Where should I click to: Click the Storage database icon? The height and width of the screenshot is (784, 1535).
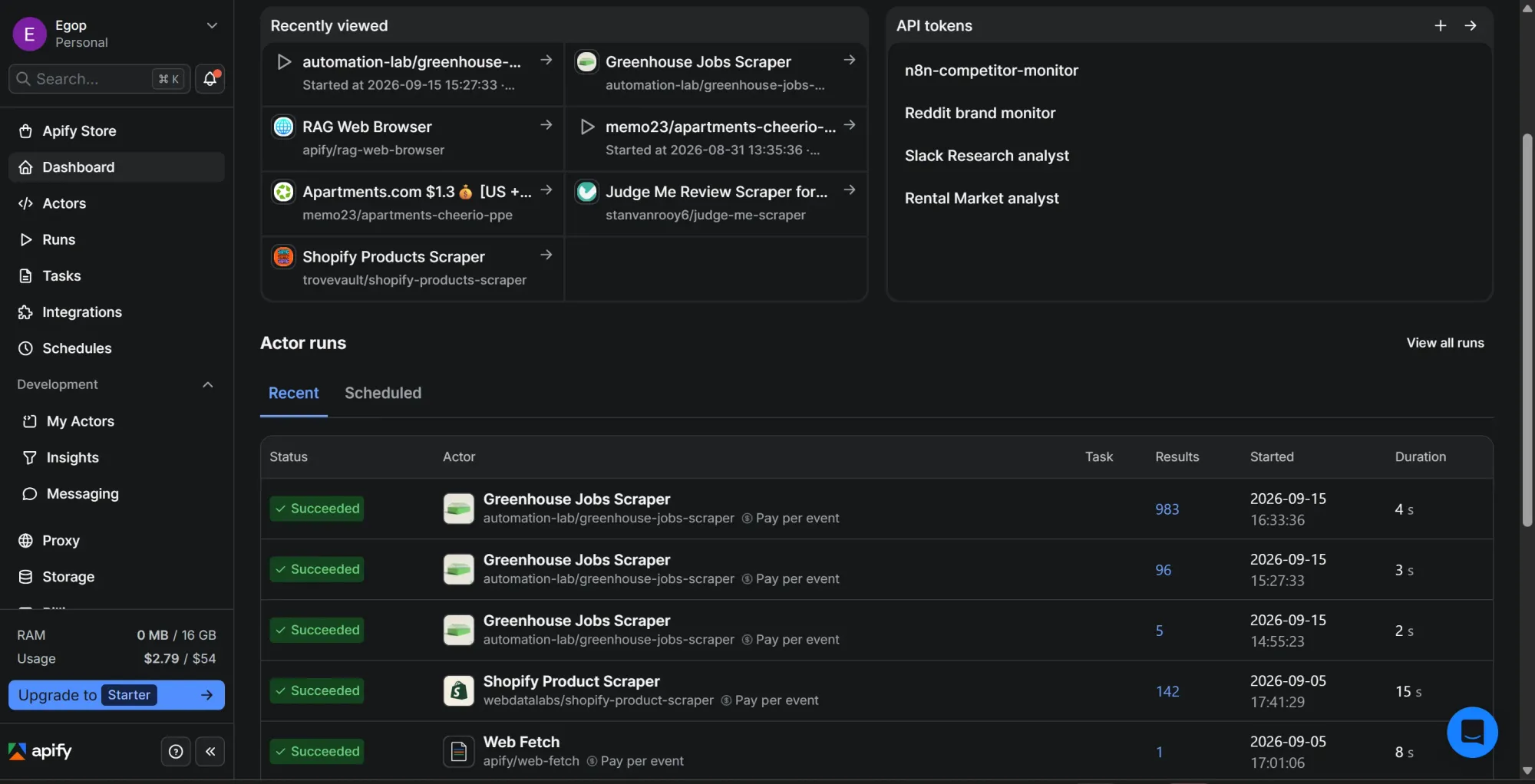(25, 577)
